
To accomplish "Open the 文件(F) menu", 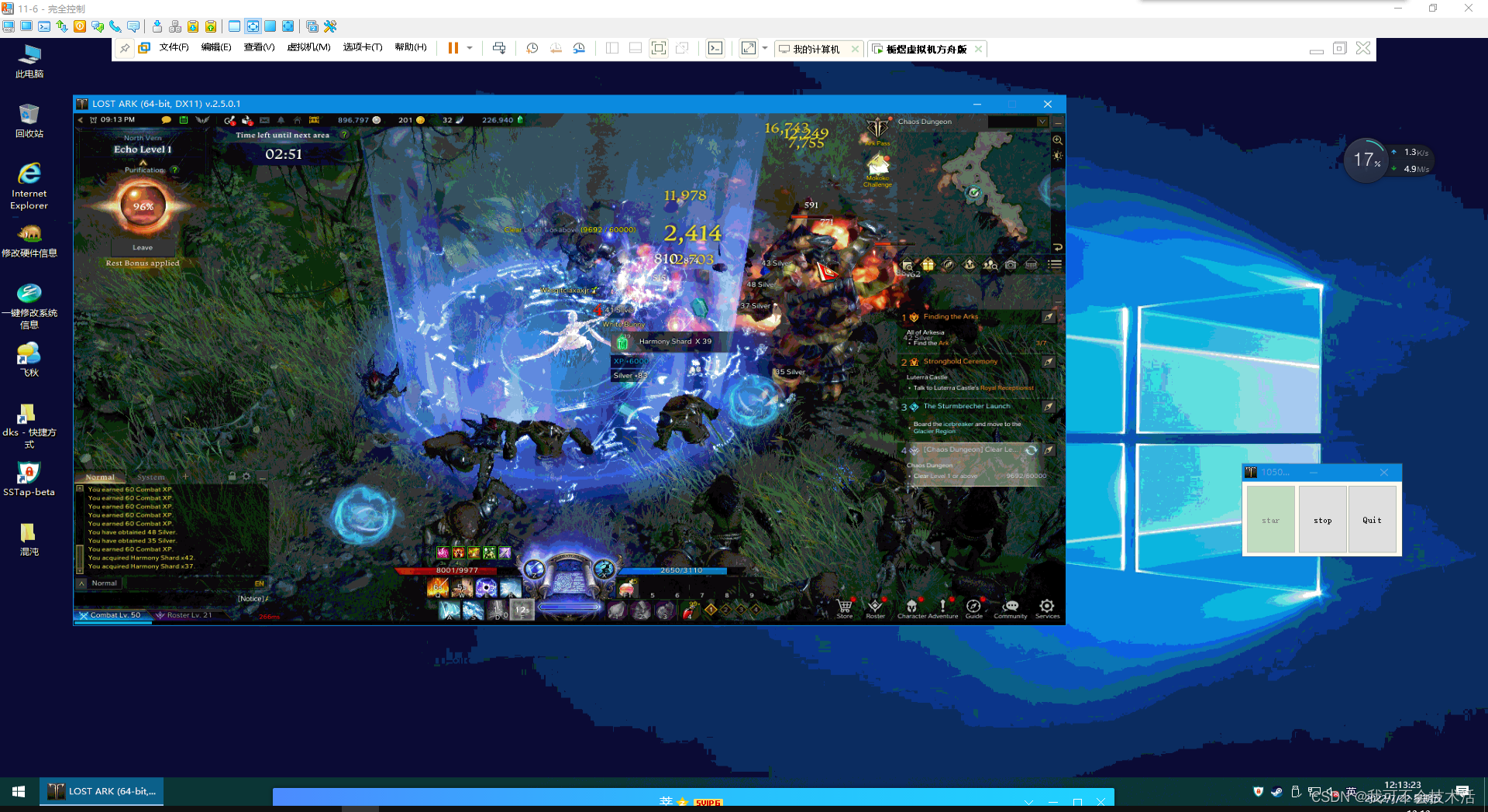I will (x=174, y=47).
